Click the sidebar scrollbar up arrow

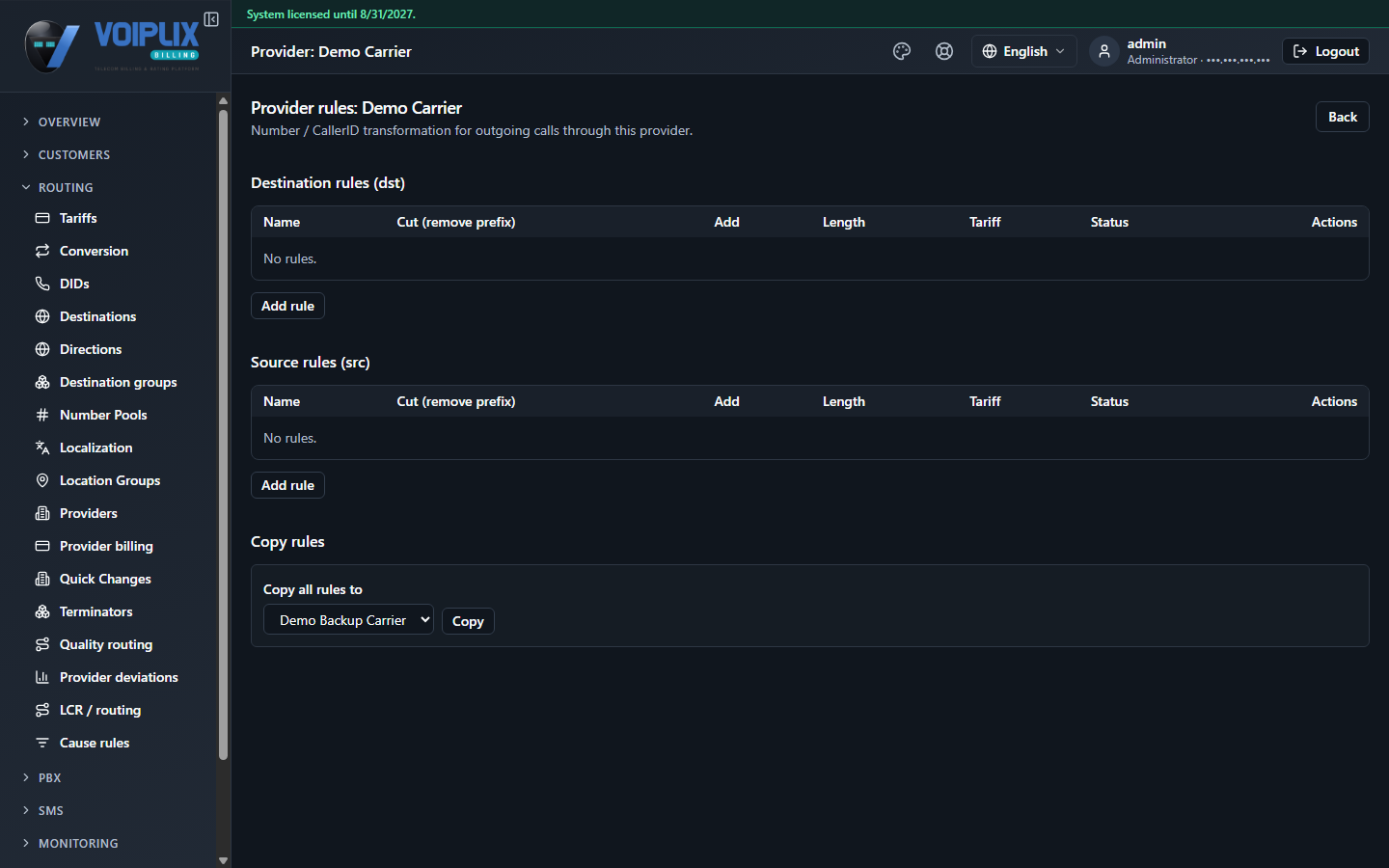(x=223, y=100)
